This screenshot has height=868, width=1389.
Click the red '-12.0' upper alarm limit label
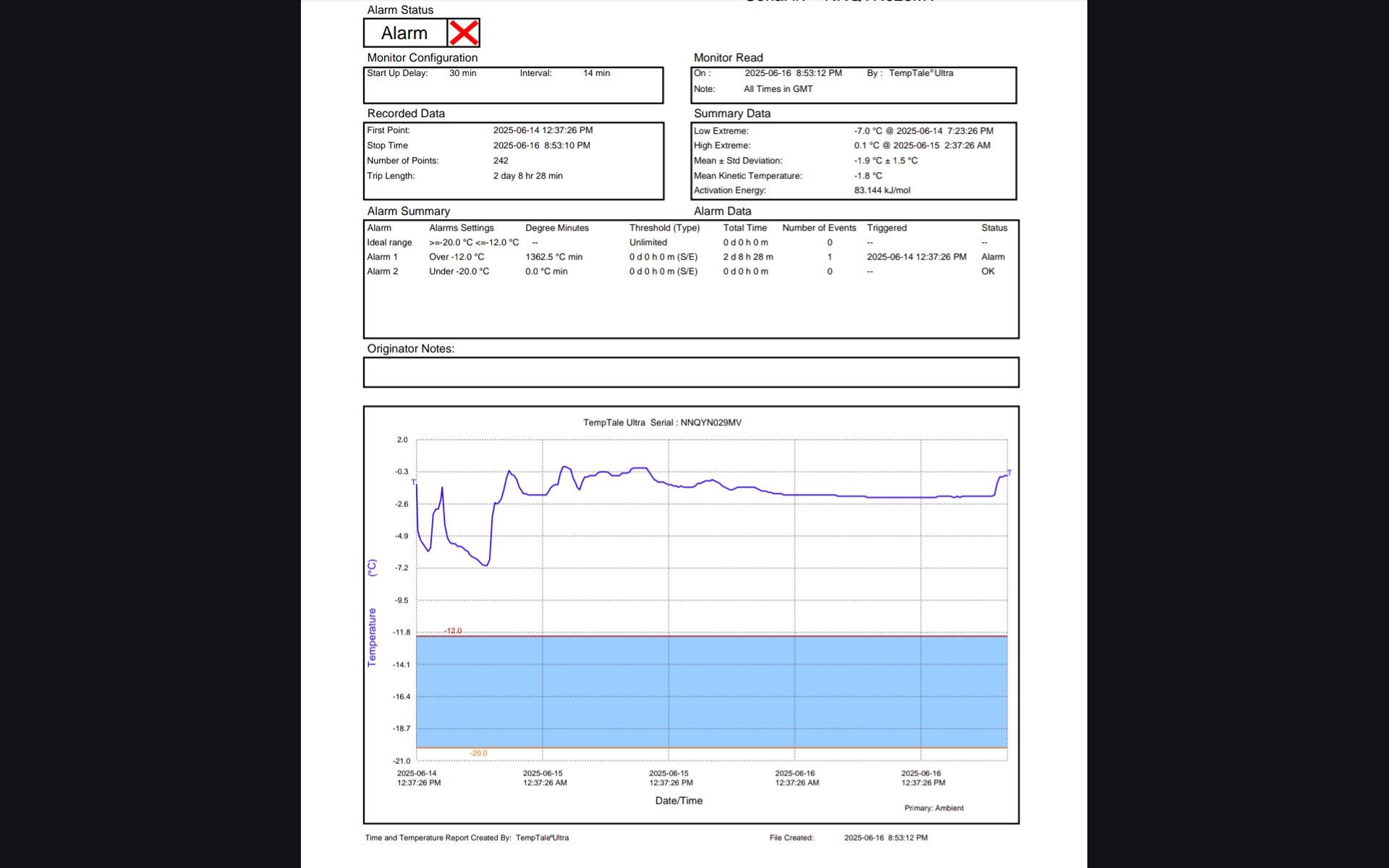coord(453,631)
